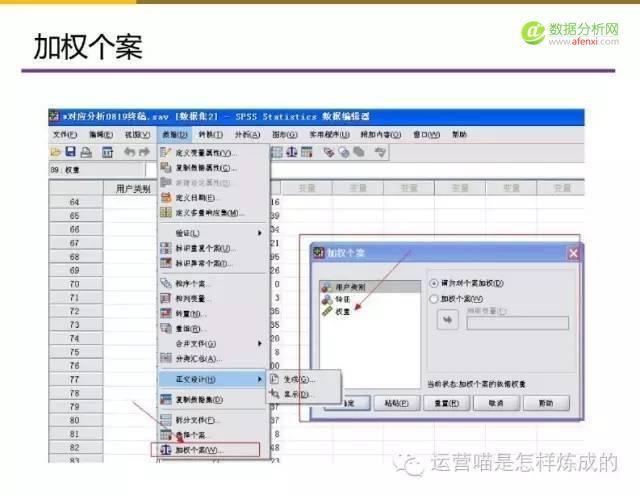This screenshot has height=495, width=640.
Task: Click the Spell Check toolbar icon
Action: tap(380, 153)
